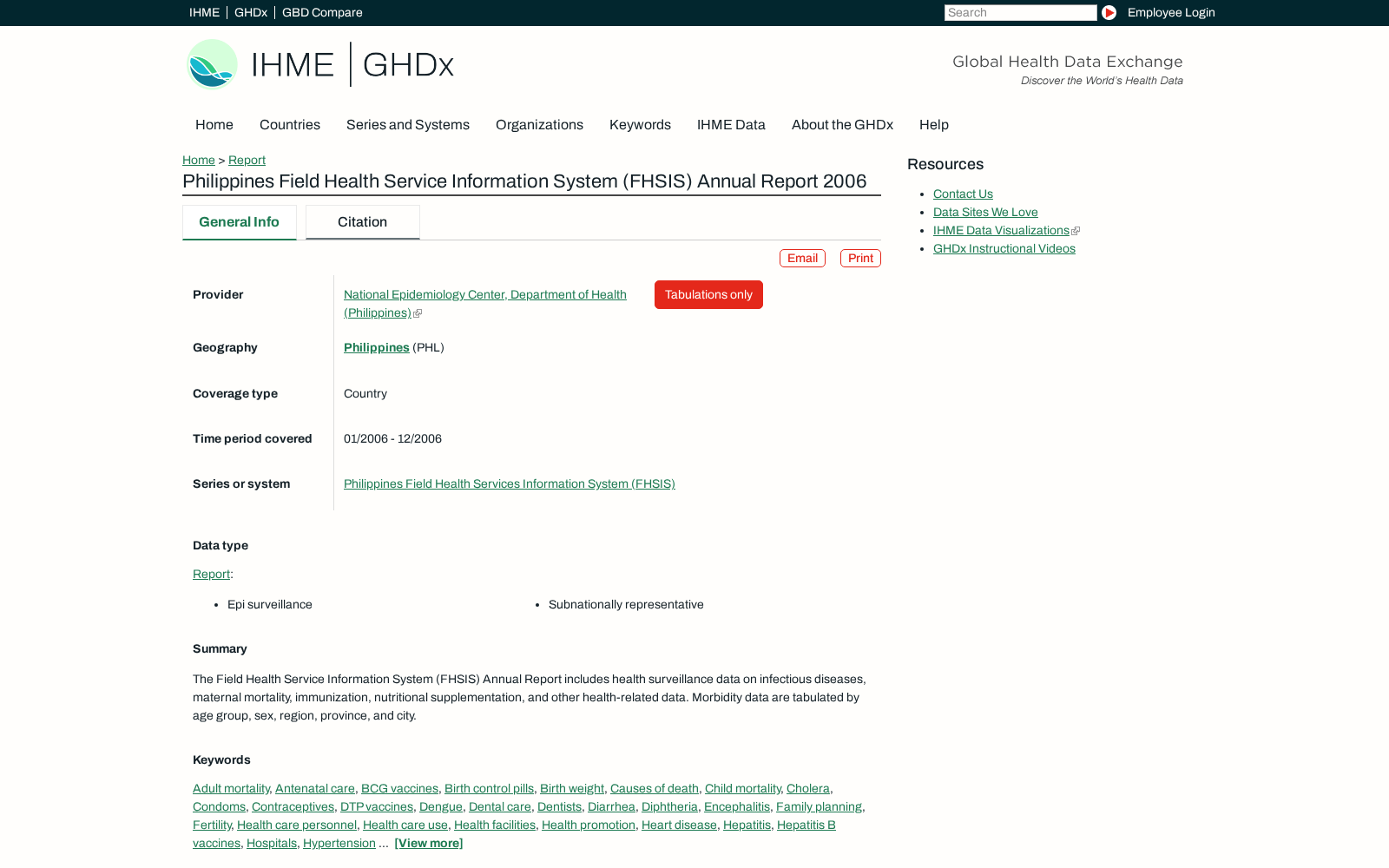Open Health care use keyword
Screen dimensions: 1389x868
[405, 825]
